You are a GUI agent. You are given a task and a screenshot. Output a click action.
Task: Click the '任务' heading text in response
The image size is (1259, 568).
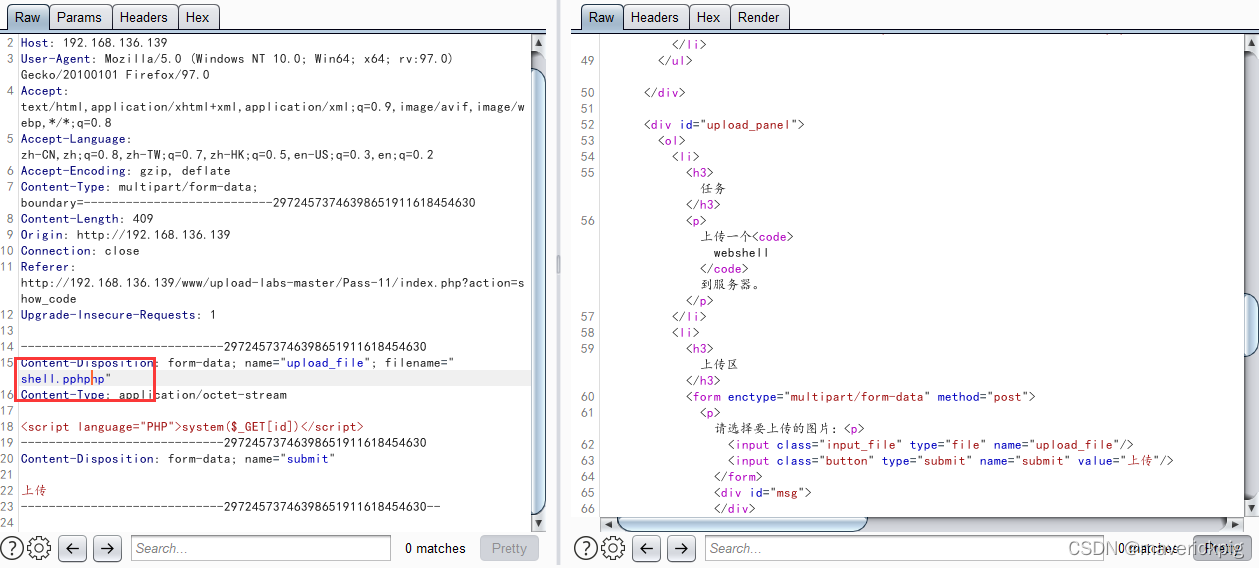point(712,189)
